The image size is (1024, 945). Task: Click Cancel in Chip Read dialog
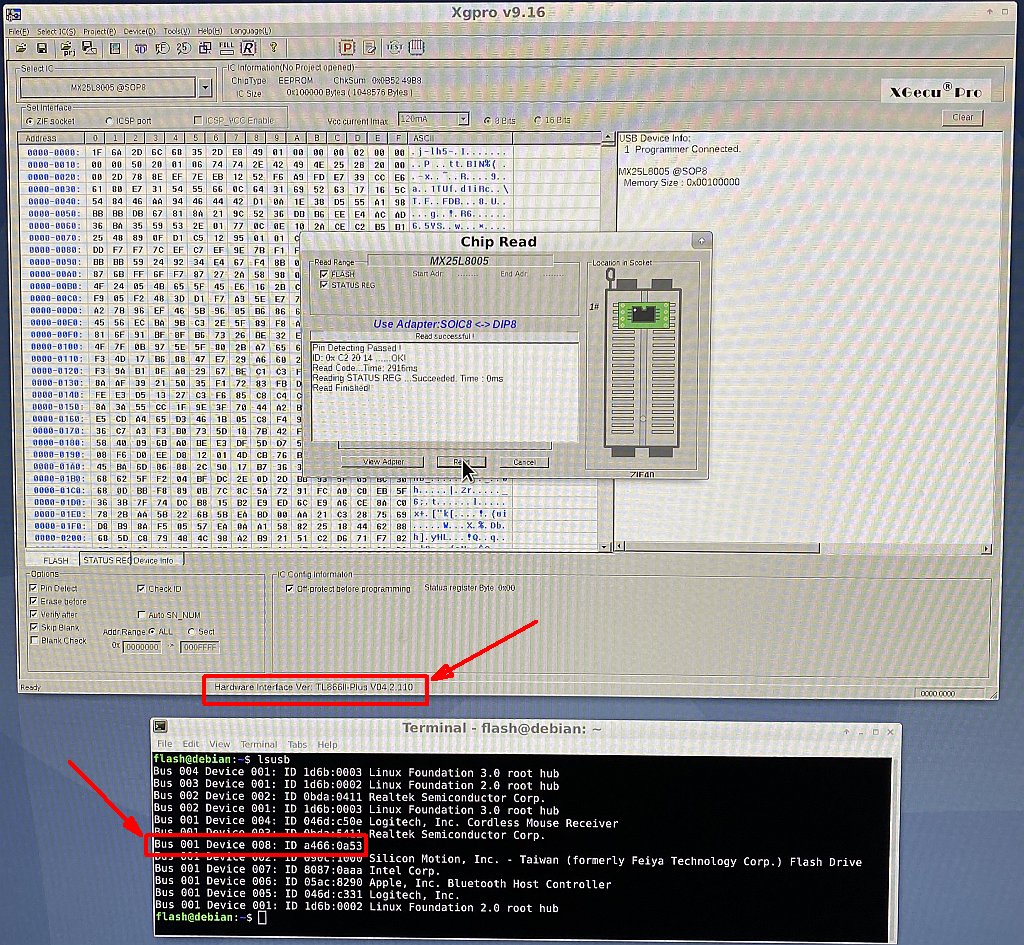pyautogui.click(x=524, y=462)
